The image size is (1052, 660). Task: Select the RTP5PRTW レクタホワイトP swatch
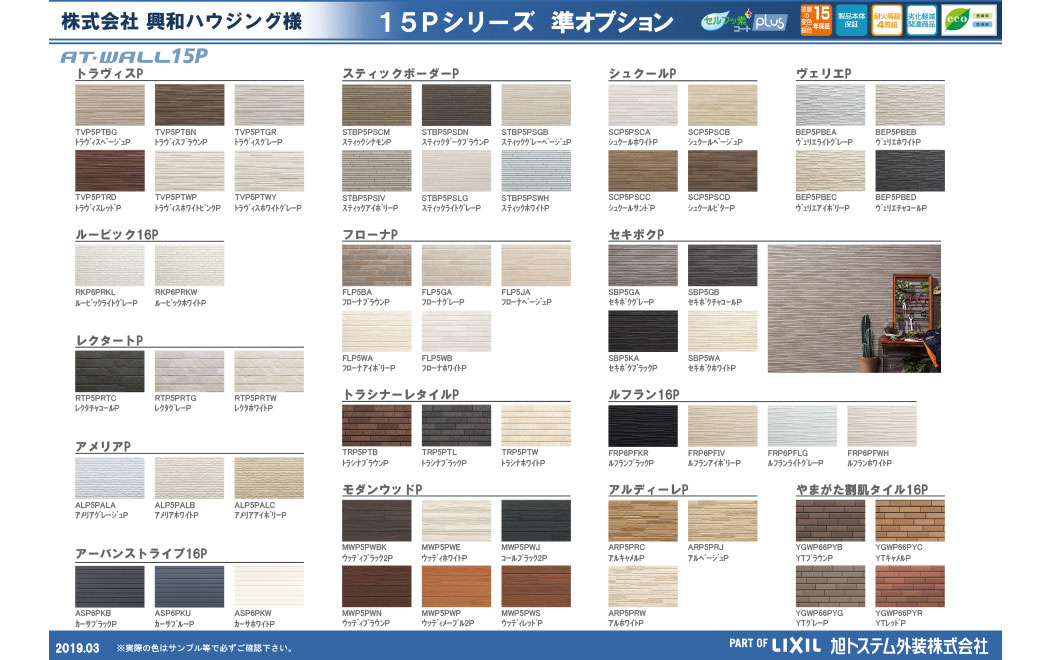[x=269, y=371]
